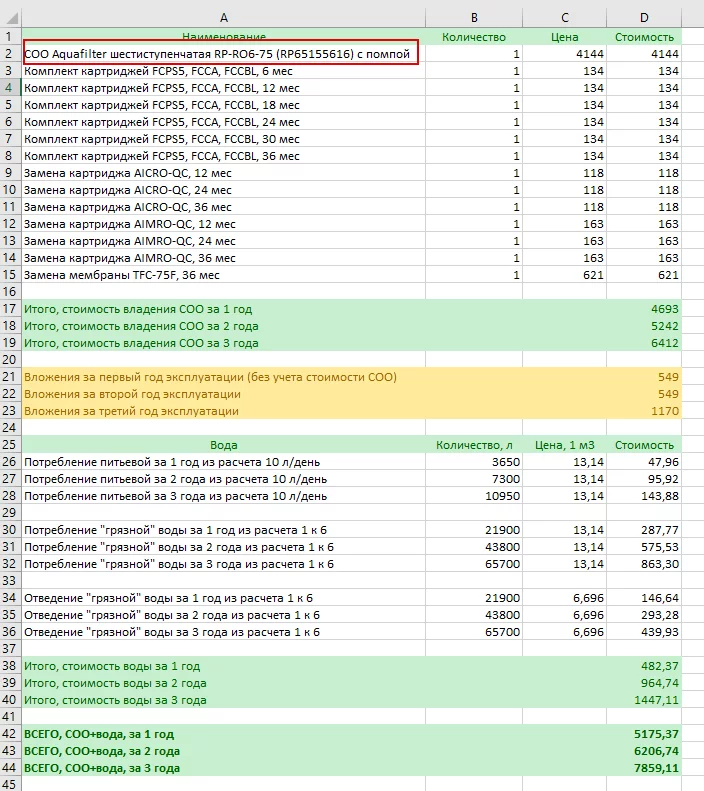Click price 621 in column C
Image resolution: width=704 pixels, height=791 pixels.
565,275
